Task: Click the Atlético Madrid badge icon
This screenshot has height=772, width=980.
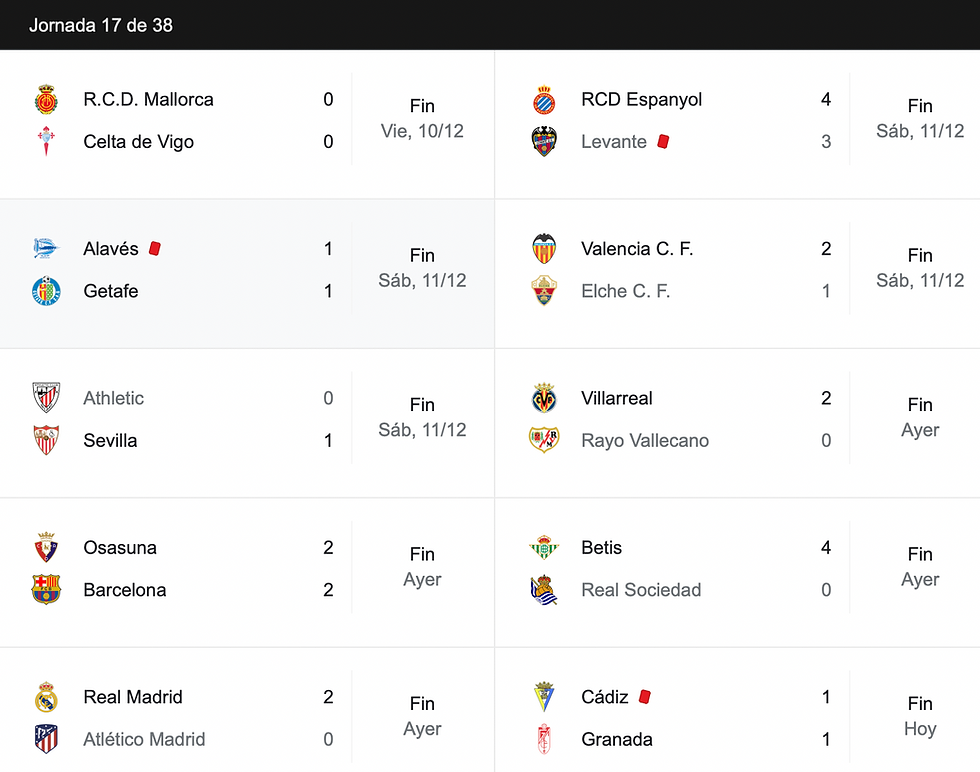Action: [x=46, y=739]
